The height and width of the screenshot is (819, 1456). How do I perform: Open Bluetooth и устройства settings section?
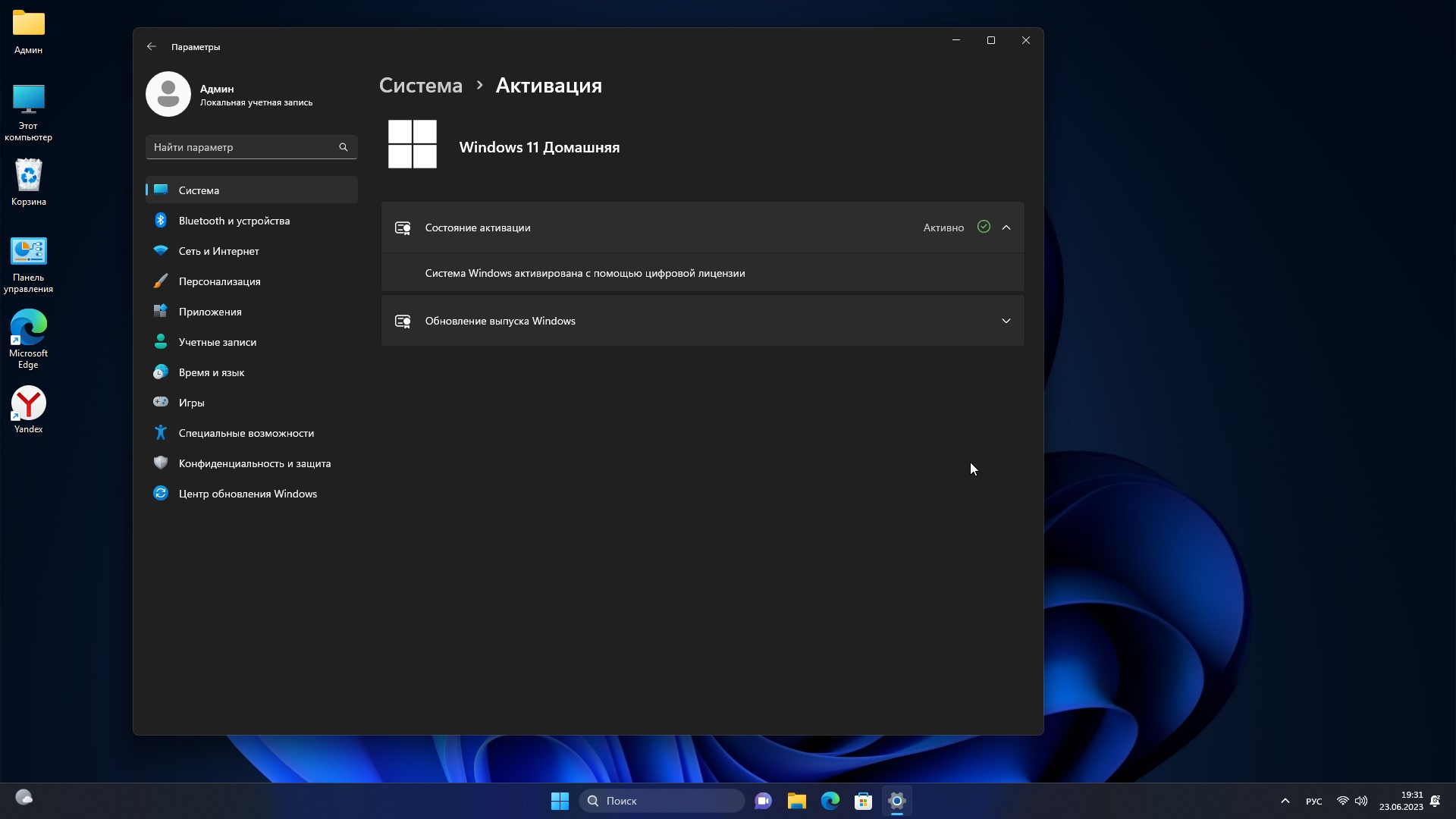point(234,221)
